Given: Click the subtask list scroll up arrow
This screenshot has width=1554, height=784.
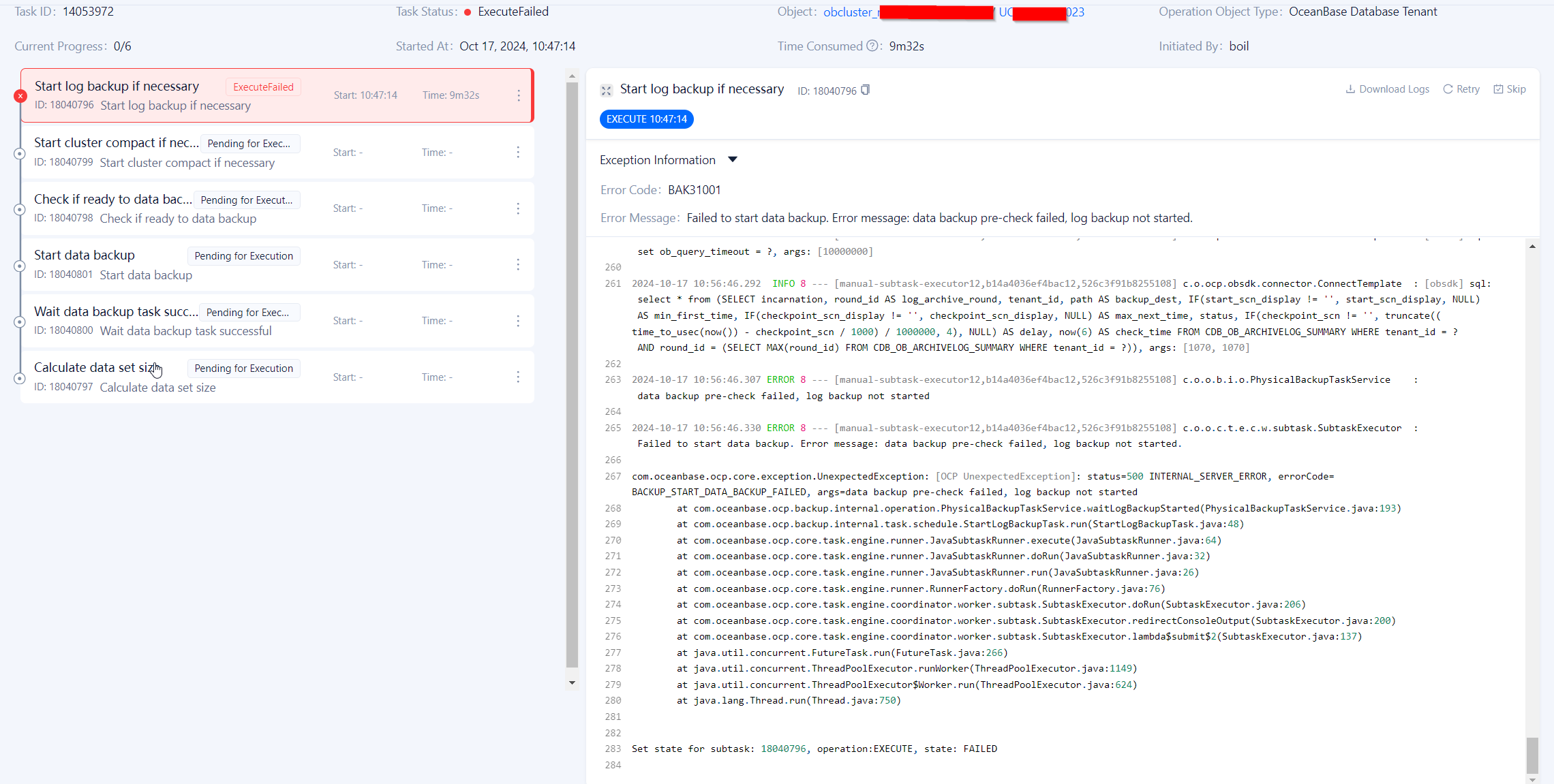Looking at the screenshot, I should pos(572,76).
